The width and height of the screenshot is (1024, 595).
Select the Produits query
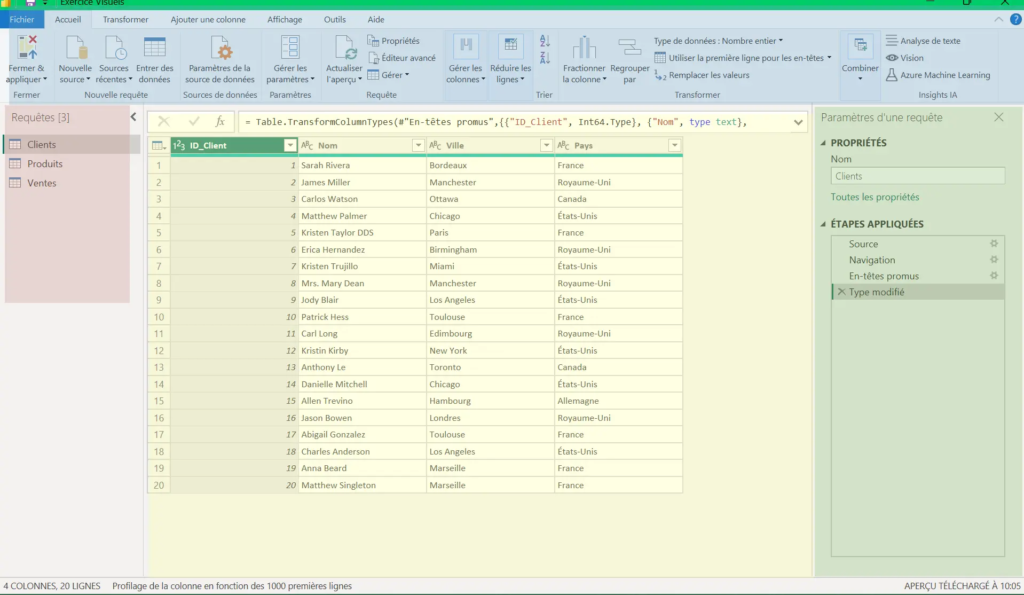pos(45,164)
